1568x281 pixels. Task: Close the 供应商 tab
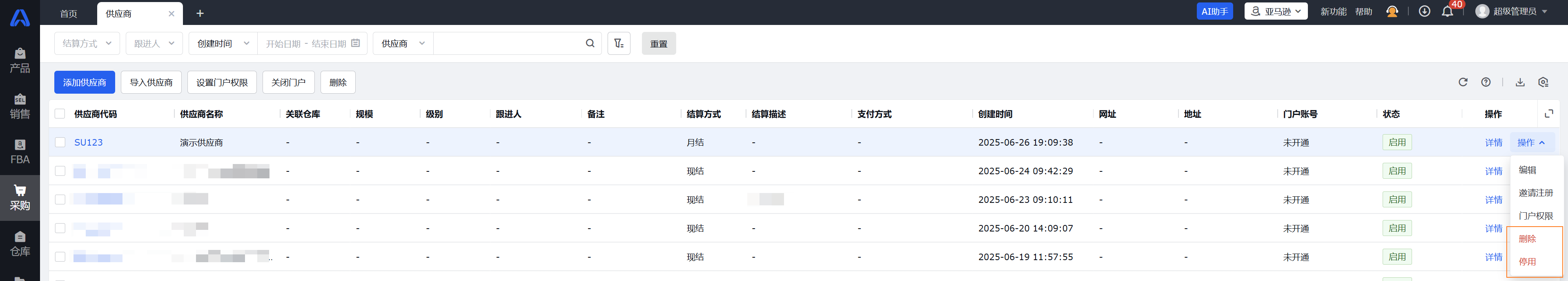pyautogui.click(x=171, y=13)
